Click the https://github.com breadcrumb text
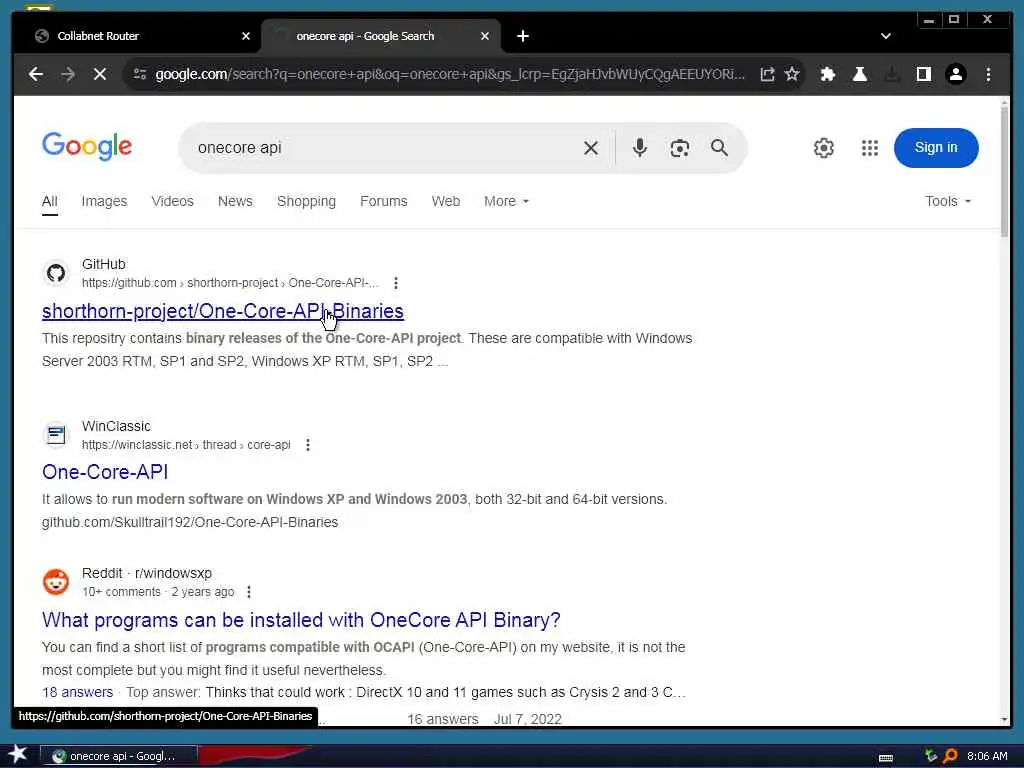The width and height of the screenshot is (1024, 768). pyautogui.click(x=129, y=283)
